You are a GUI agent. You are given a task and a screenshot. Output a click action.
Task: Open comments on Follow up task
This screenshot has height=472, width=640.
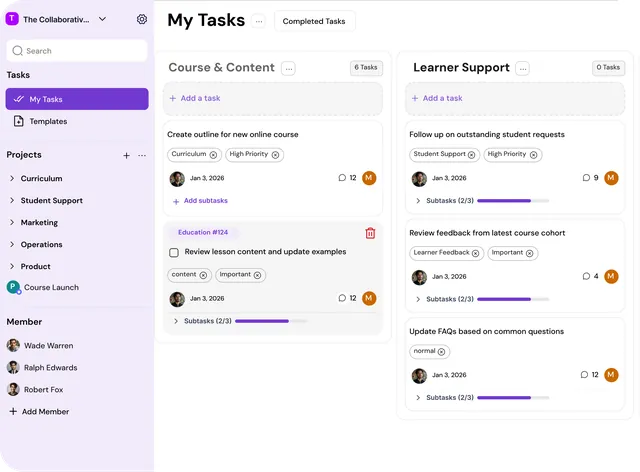[590, 178]
